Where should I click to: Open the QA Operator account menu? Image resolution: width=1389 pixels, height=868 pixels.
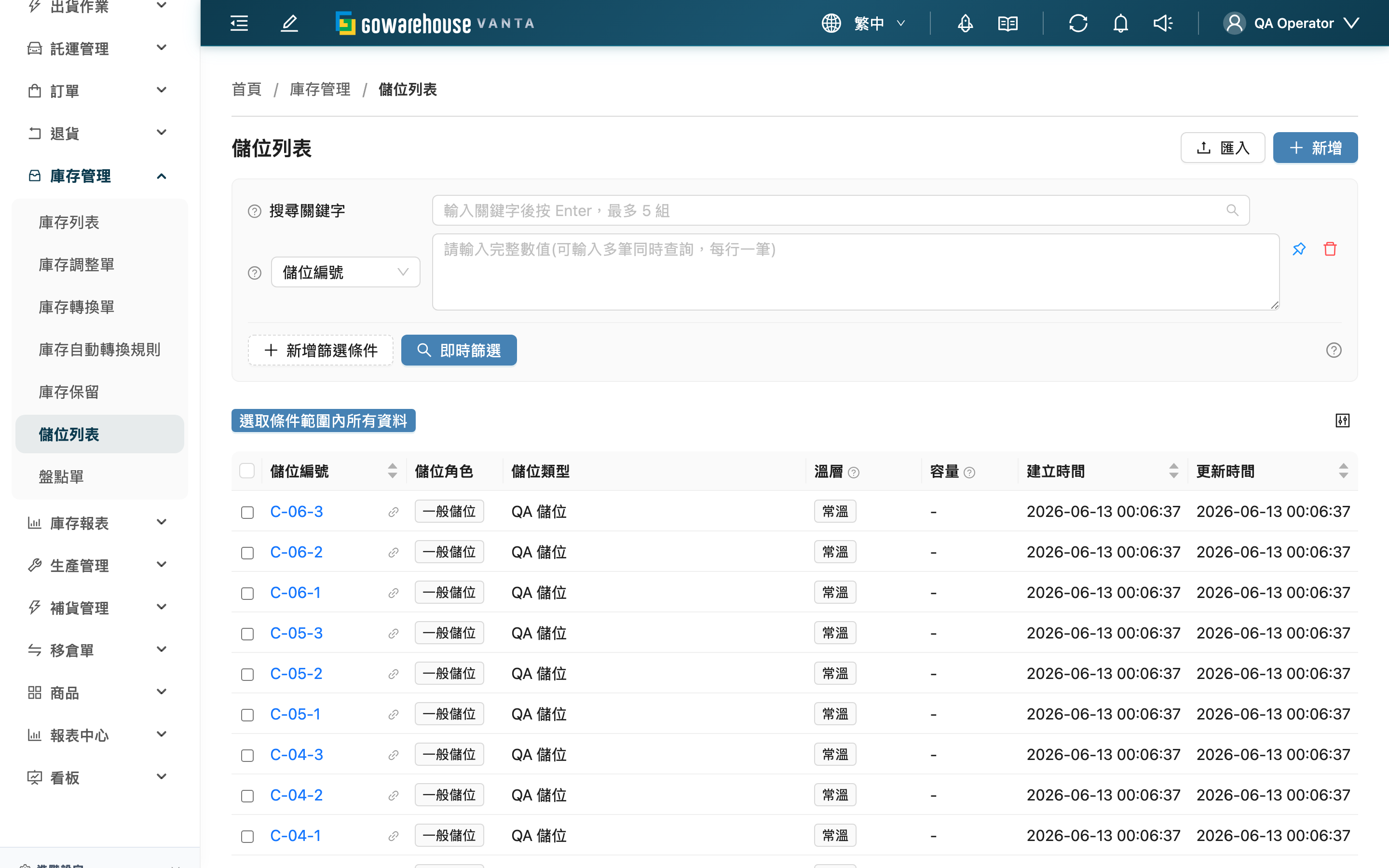pyautogui.click(x=1291, y=24)
